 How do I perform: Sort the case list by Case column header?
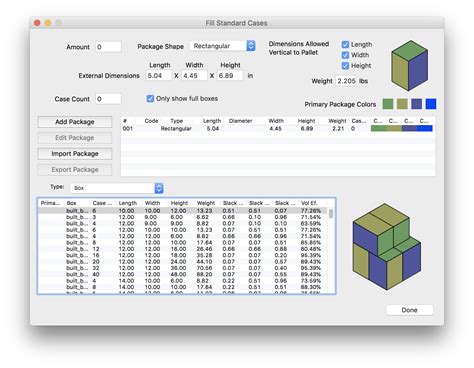[x=102, y=203]
